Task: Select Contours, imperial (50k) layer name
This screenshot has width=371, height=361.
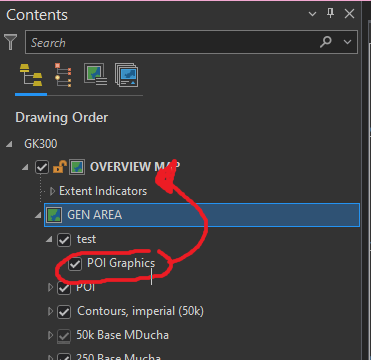Action: (140, 311)
